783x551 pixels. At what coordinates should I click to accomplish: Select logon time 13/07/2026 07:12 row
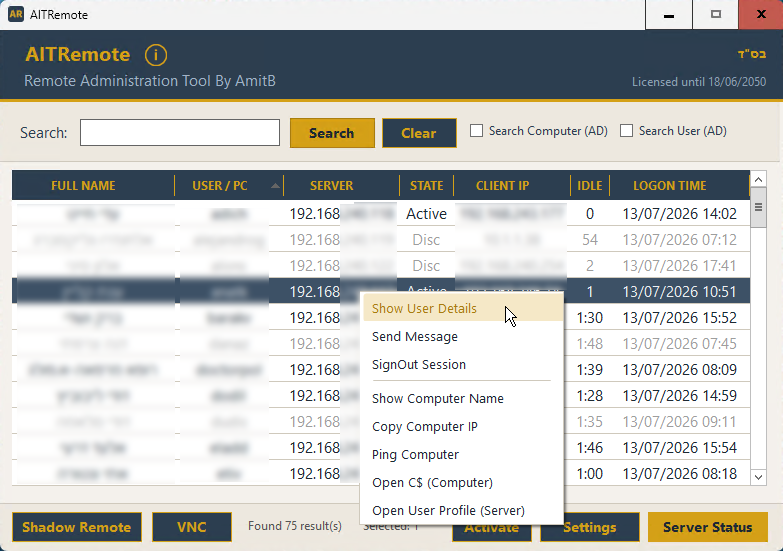[680, 240]
